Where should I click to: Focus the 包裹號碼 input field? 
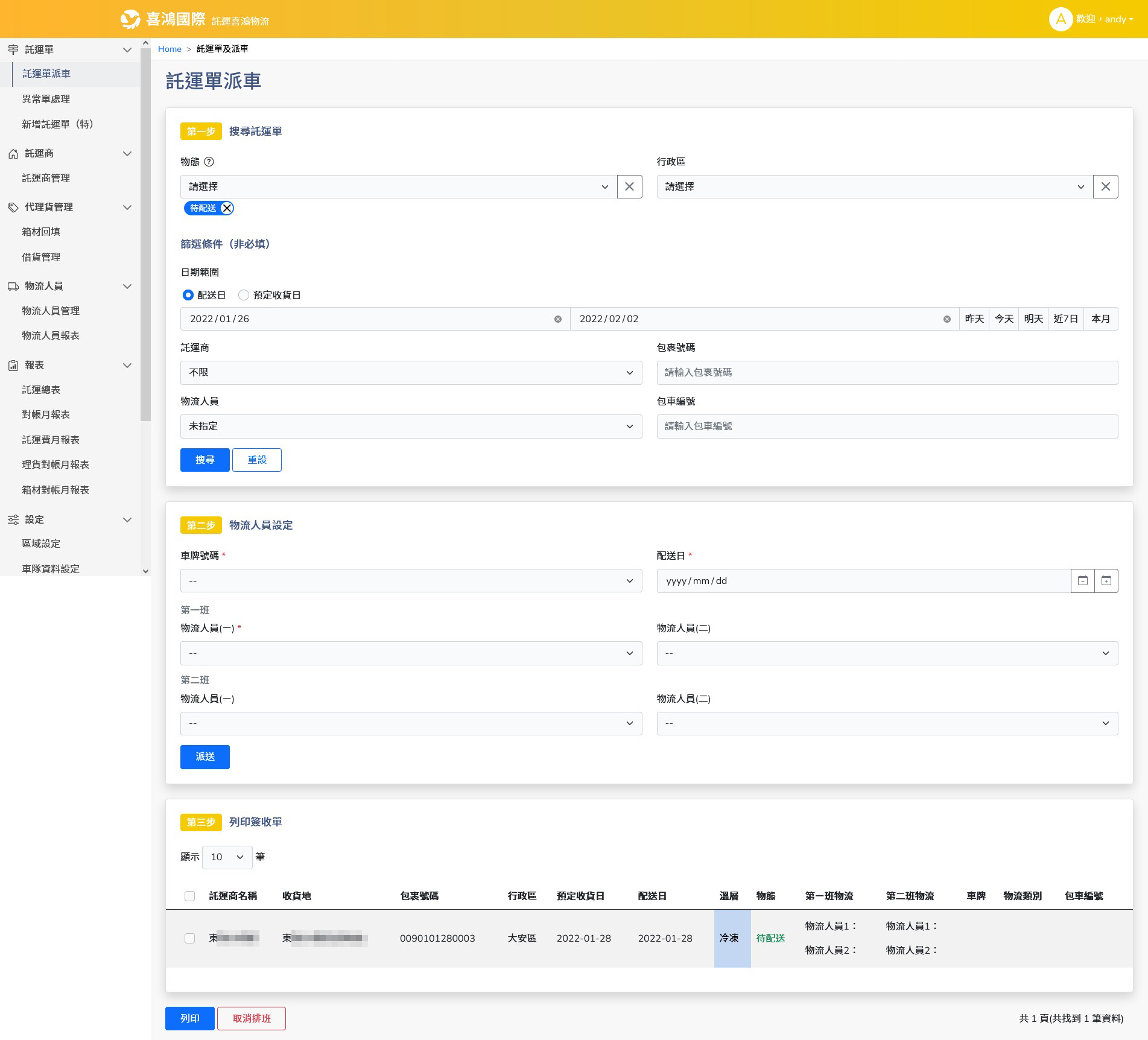887,373
